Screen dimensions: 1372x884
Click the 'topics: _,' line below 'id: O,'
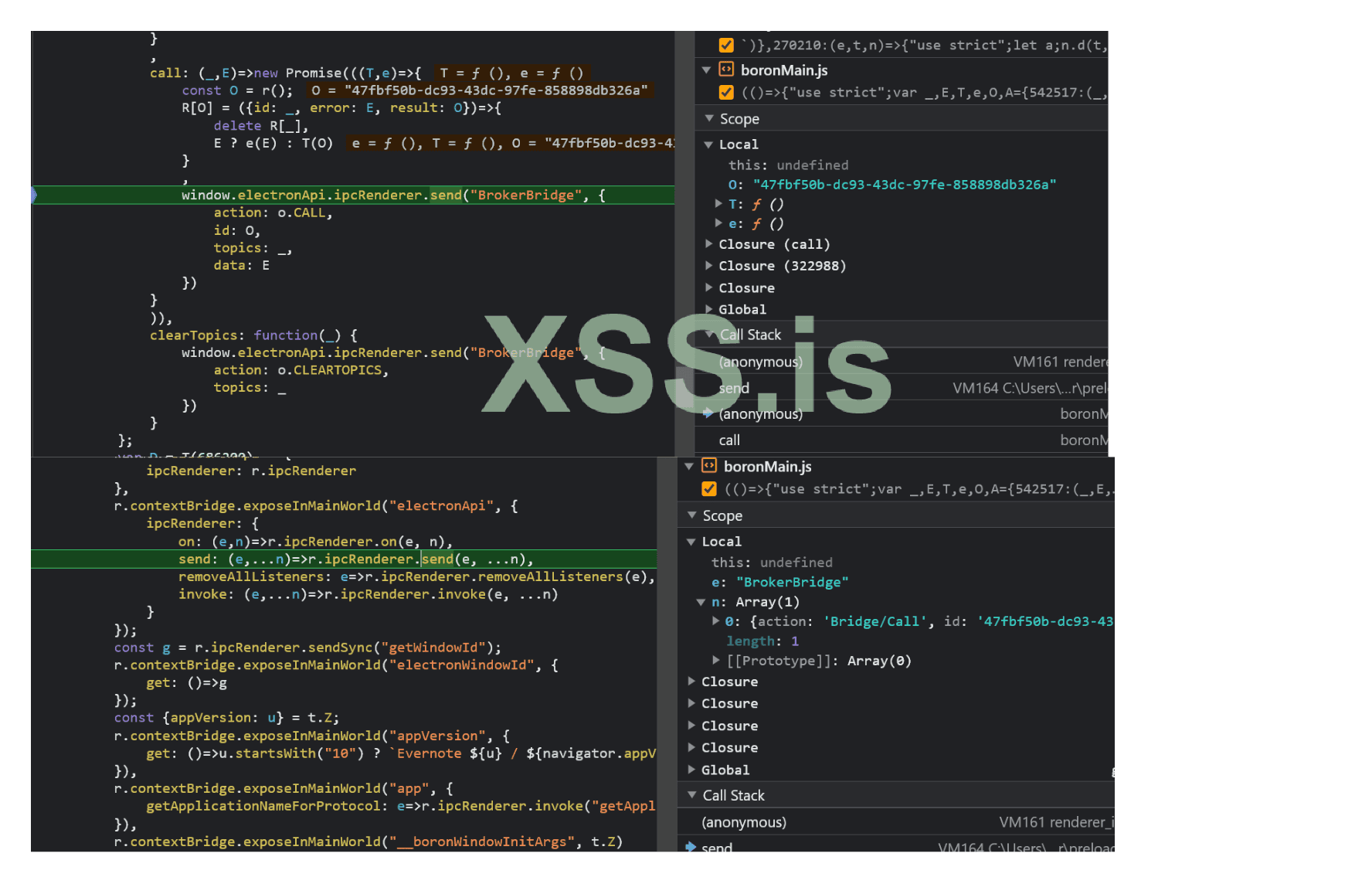[253, 248]
